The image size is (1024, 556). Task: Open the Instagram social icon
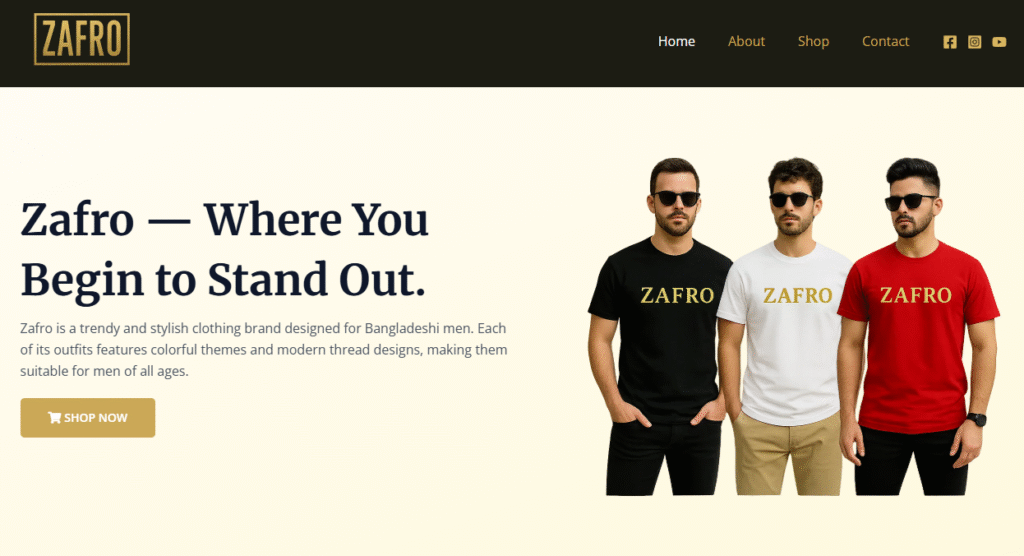click(974, 42)
